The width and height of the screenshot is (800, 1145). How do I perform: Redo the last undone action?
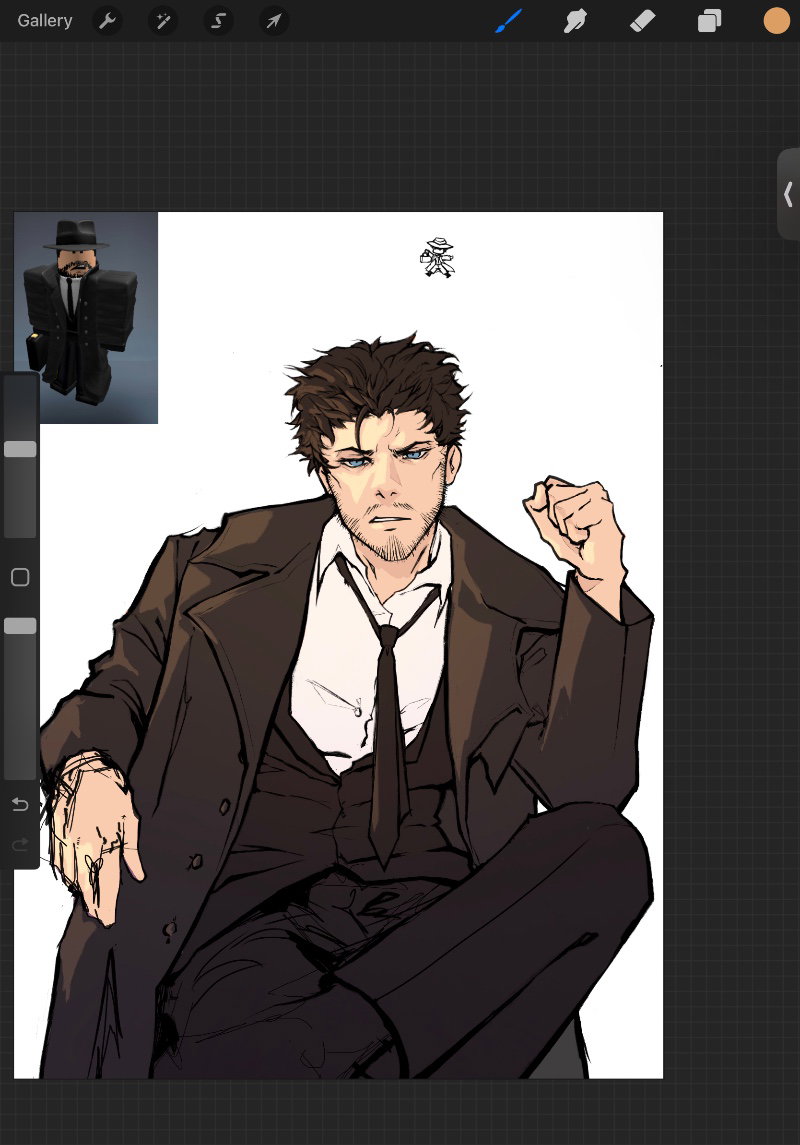click(20, 845)
